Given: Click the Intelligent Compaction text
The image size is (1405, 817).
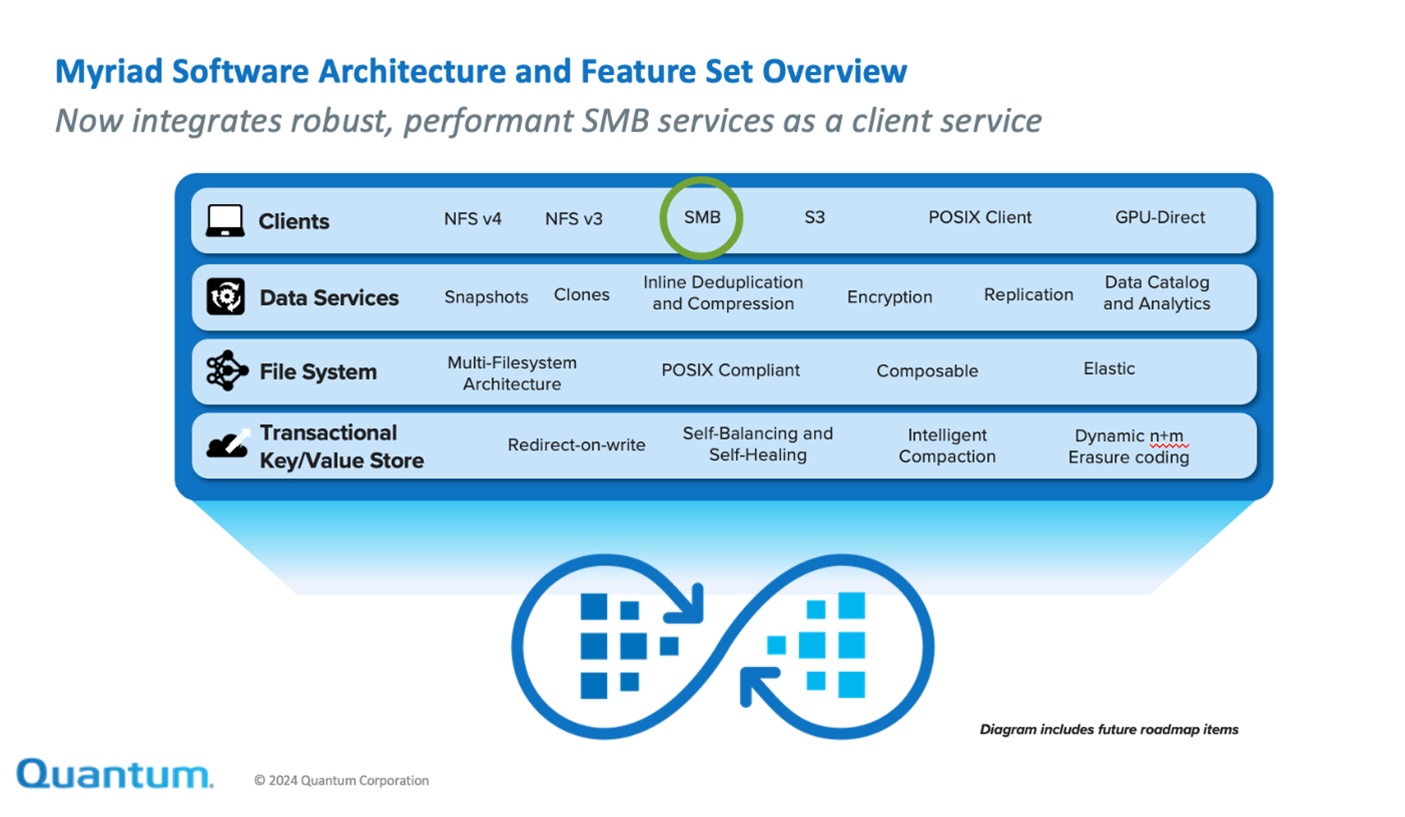Looking at the screenshot, I should [x=947, y=446].
